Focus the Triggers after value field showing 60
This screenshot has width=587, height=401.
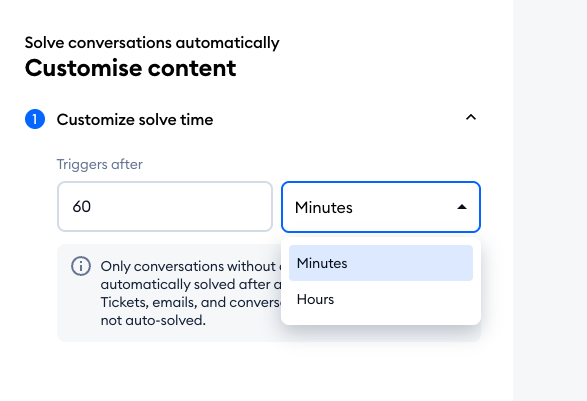point(165,207)
